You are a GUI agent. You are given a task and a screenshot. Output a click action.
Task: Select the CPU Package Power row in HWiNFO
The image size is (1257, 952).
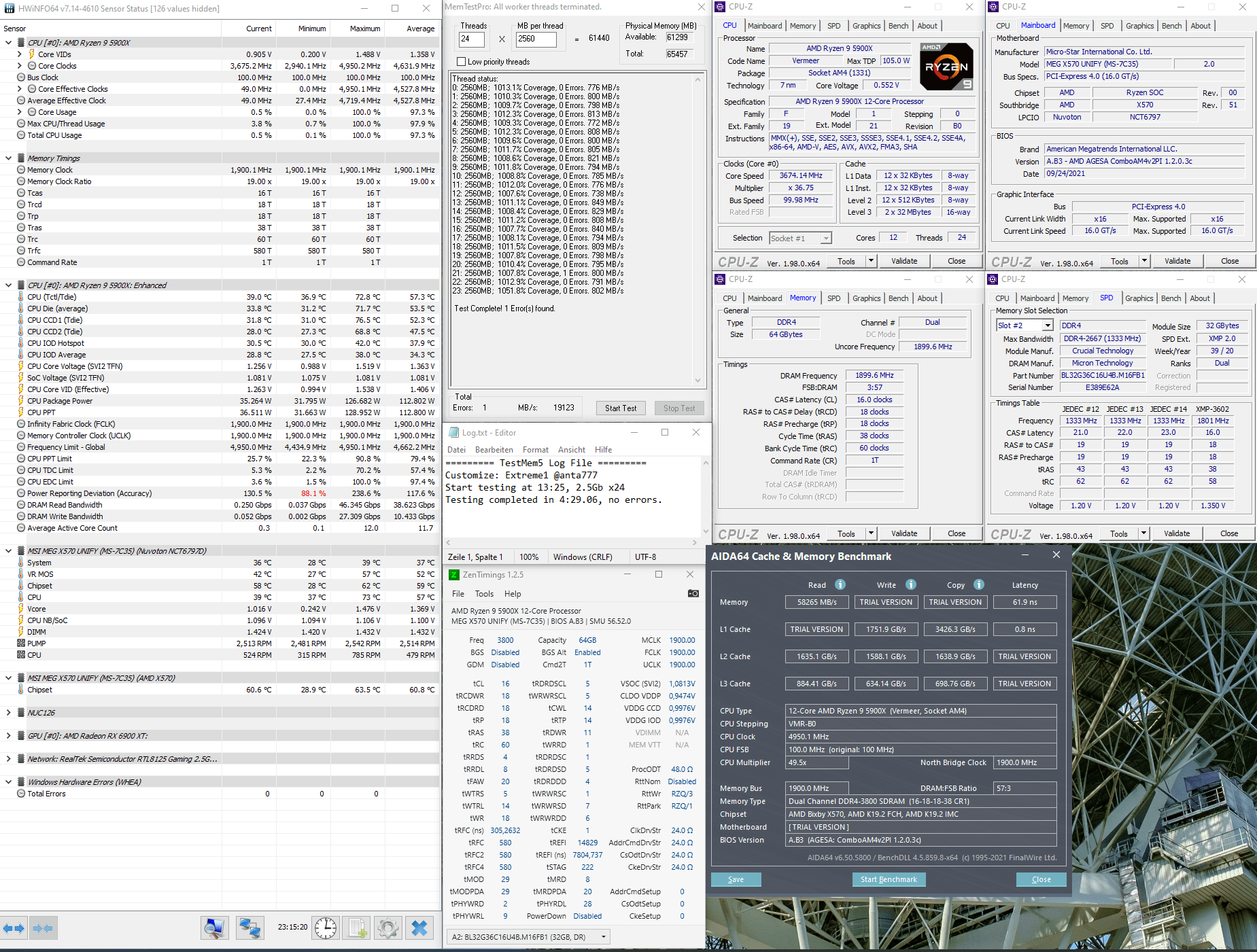(x=220, y=401)
